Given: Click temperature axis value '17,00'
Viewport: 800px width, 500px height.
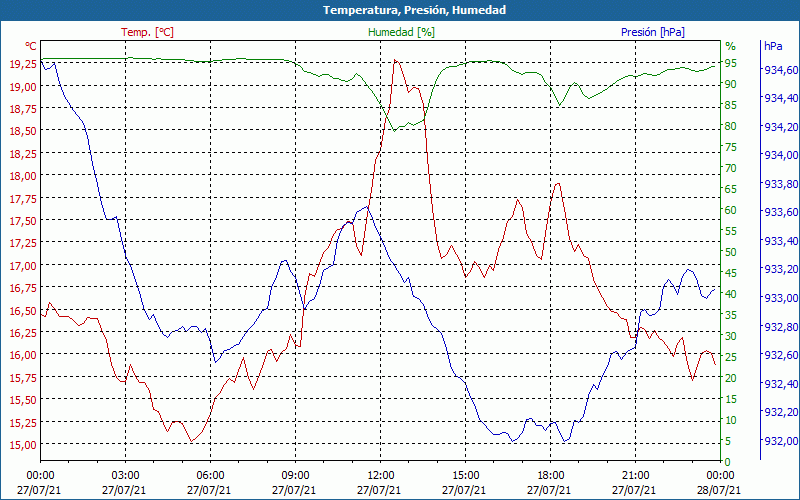Looking at the screenshot, I should click(x=23, y=265).
